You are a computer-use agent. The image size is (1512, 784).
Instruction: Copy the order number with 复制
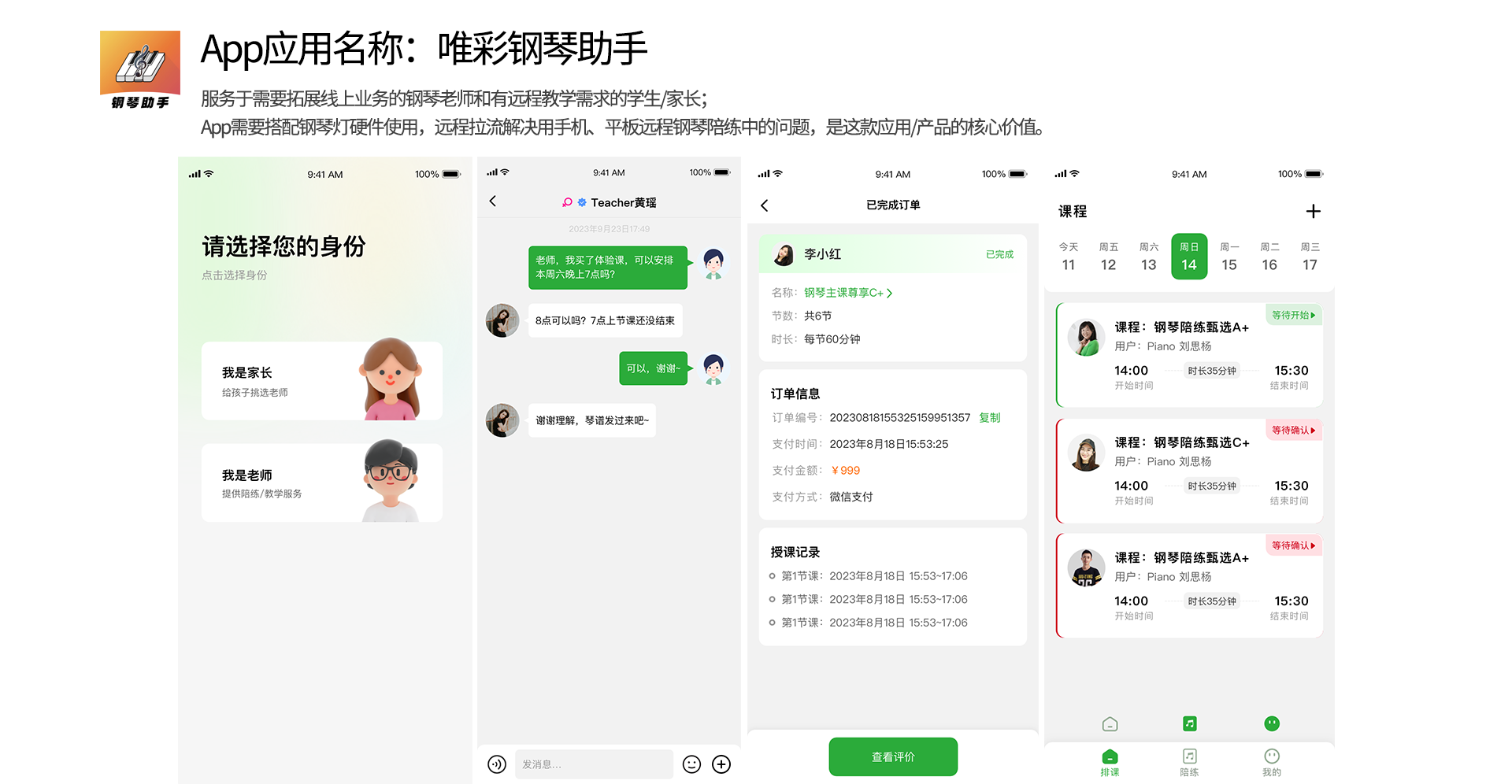tap(989, 418)
